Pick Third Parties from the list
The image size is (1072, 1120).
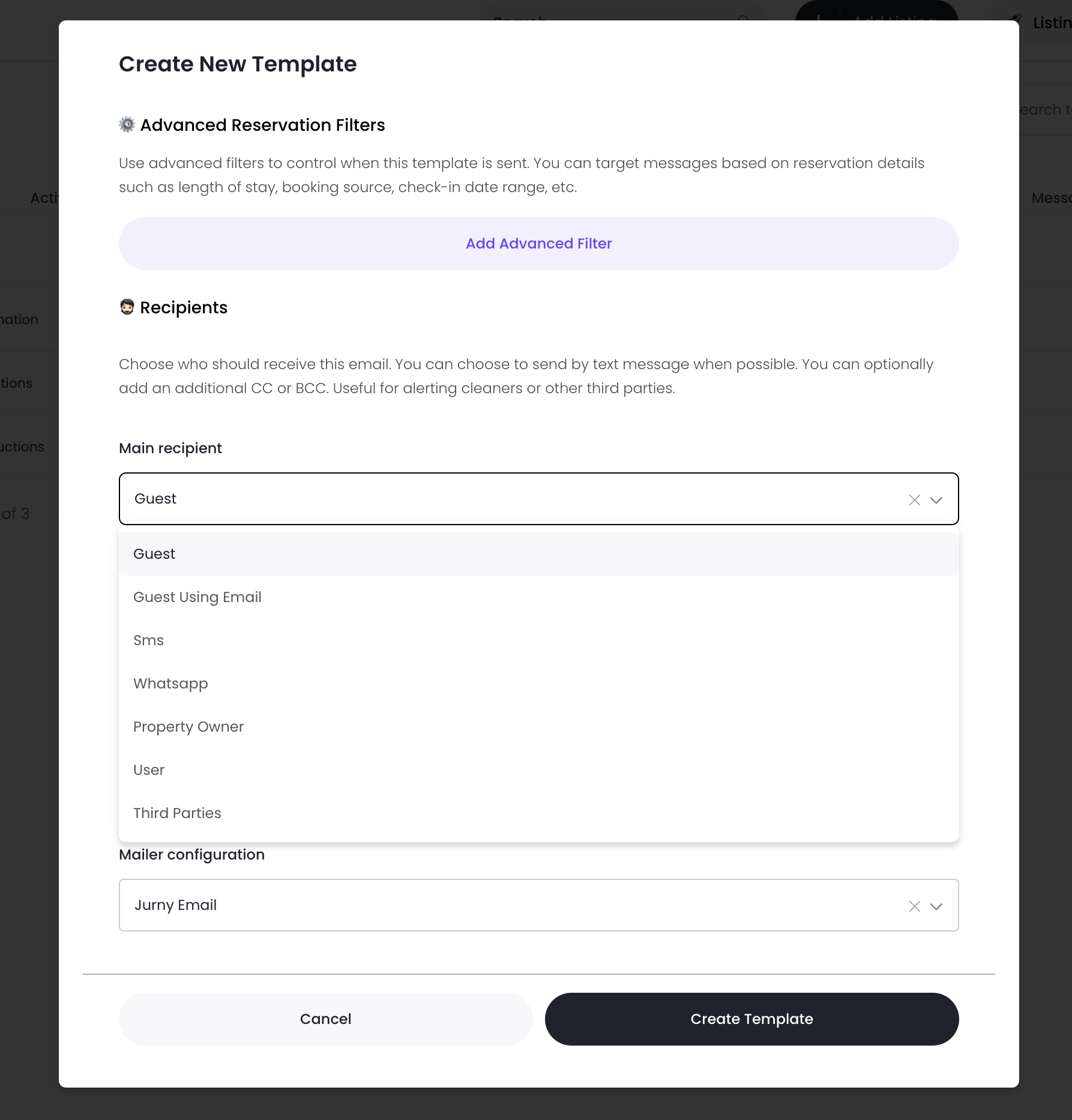177,813
